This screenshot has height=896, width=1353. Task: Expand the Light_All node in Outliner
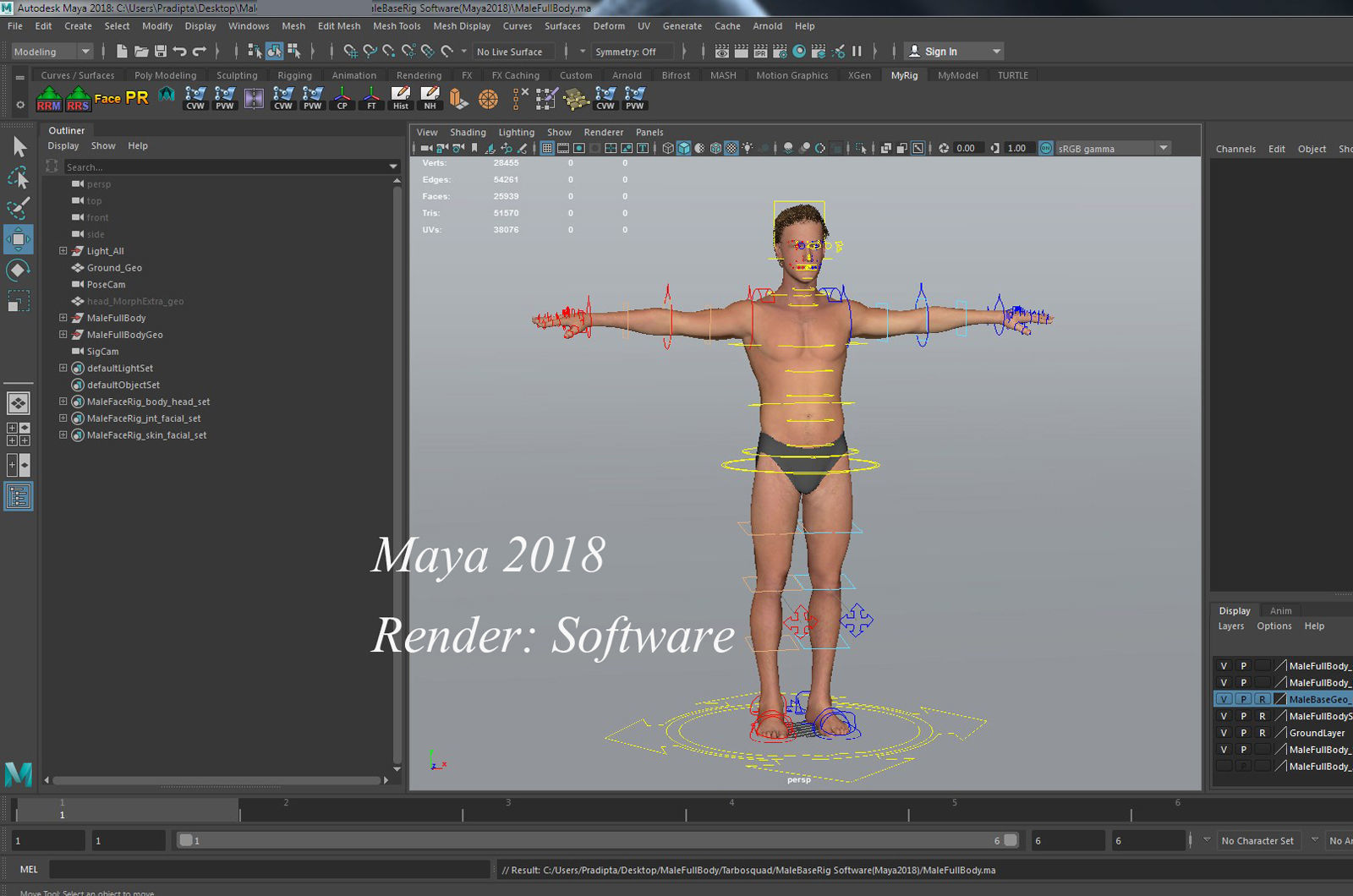63,251
